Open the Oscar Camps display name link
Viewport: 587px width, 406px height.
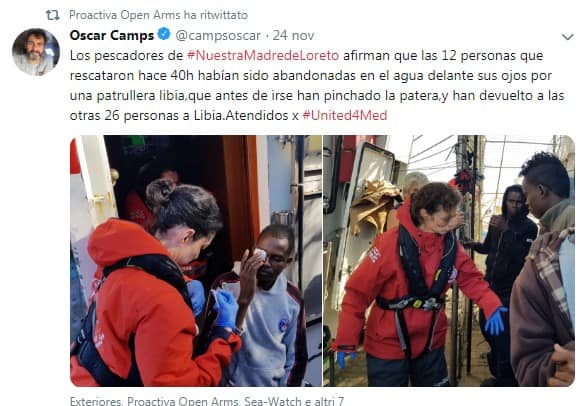(x=112, y=35)
